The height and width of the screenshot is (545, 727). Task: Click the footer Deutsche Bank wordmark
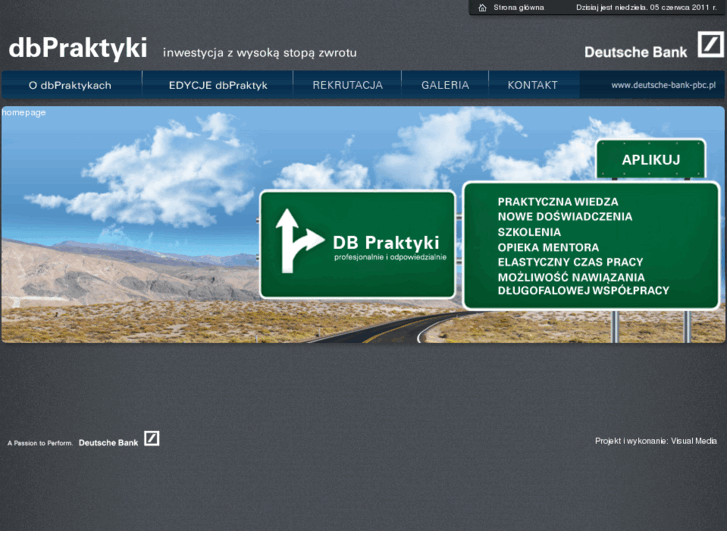click(x=108, y=443)
